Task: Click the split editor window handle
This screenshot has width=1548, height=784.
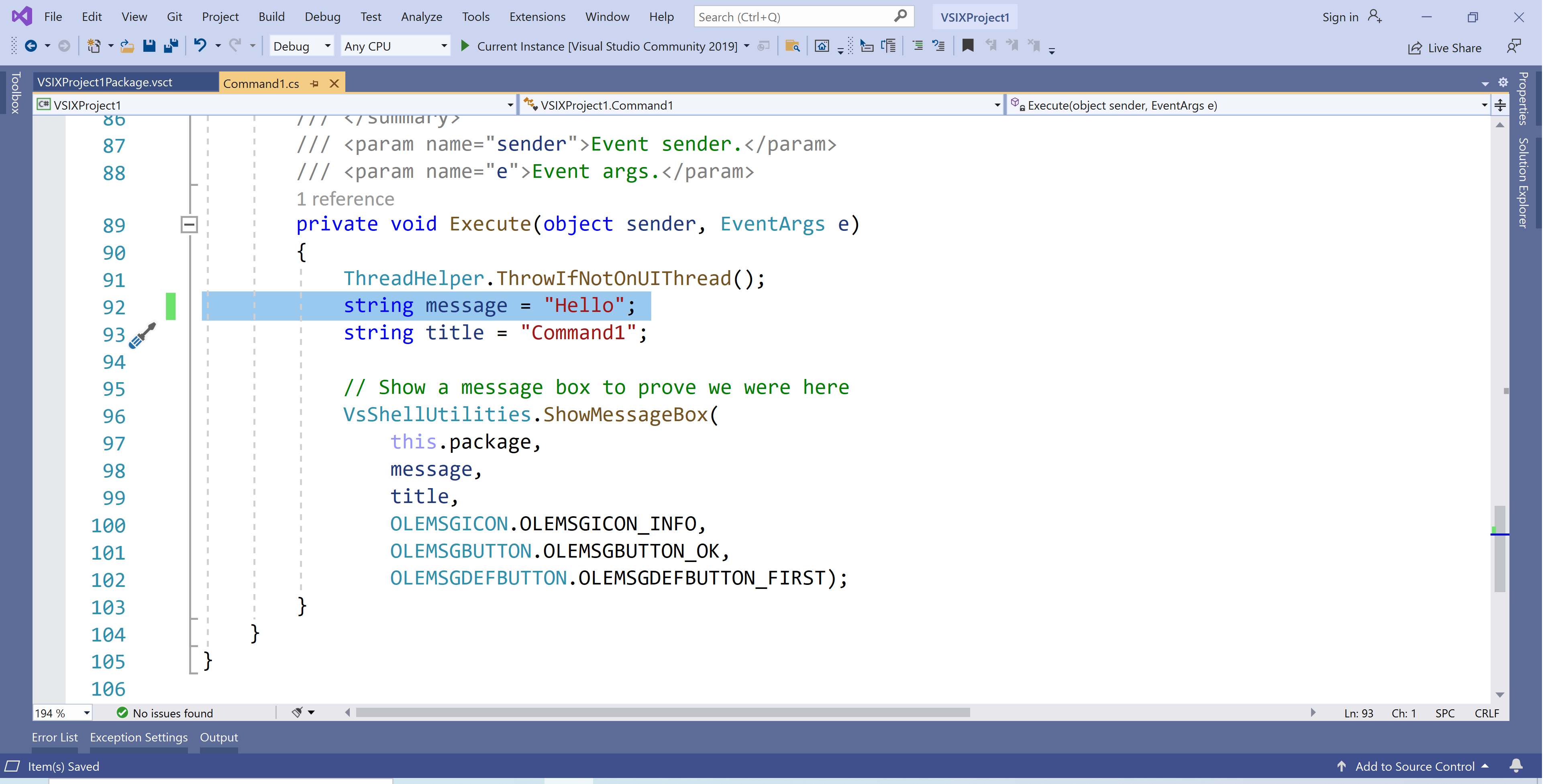Action: click(1500, 105)
